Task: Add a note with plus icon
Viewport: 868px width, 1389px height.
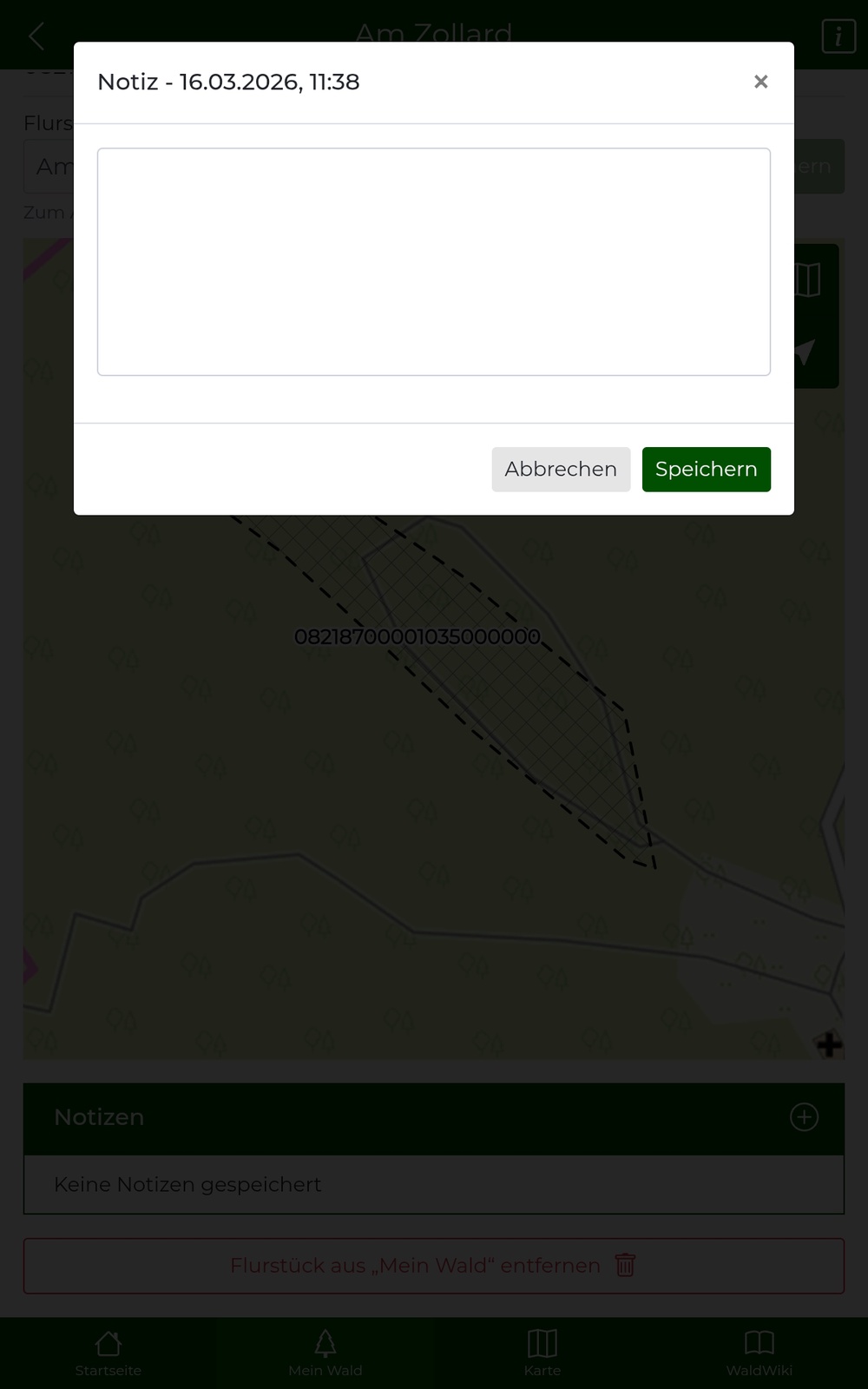Action: point(804,1117)
